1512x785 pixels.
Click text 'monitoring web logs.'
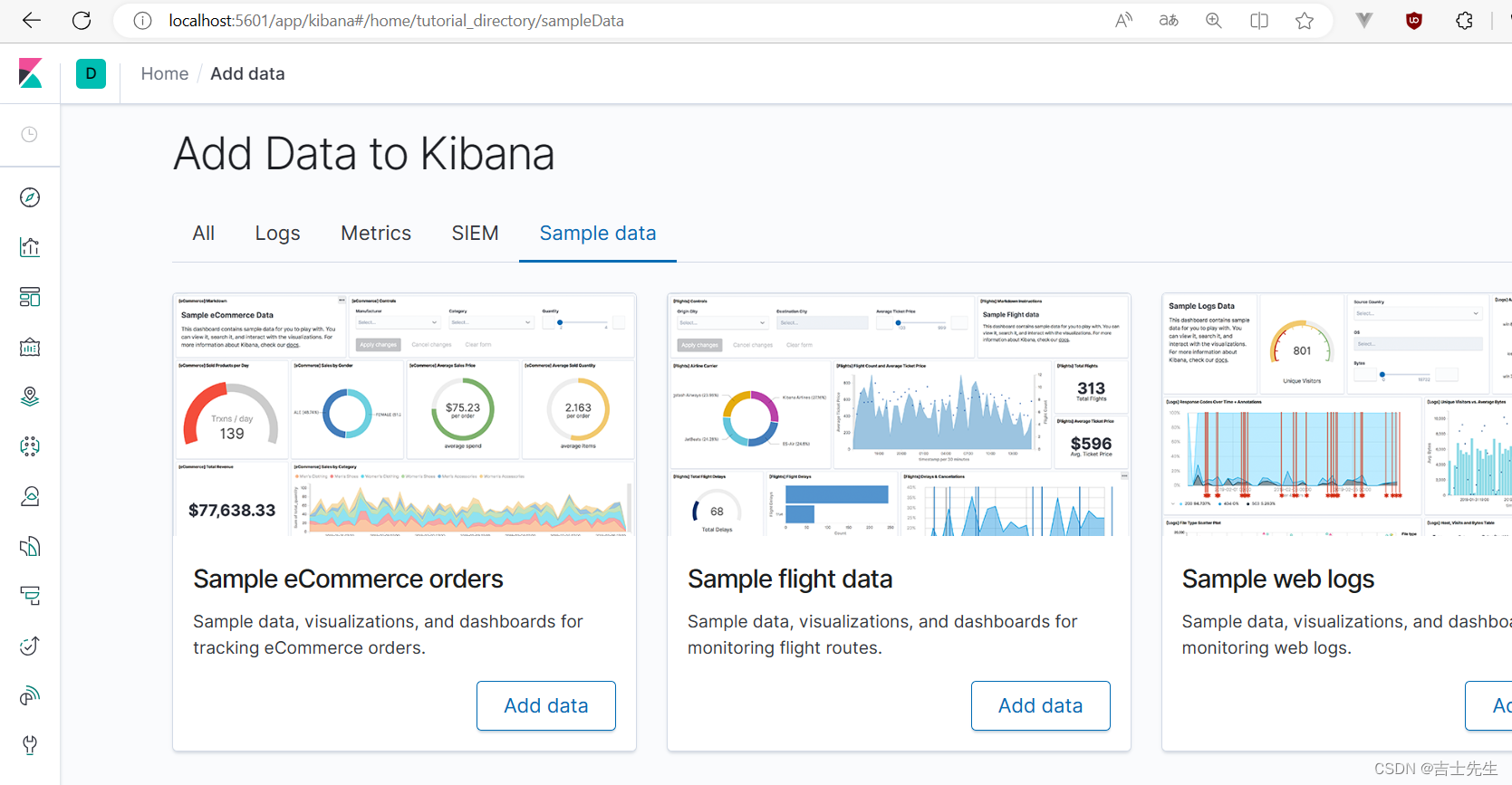pyautogui.click(x=1266, y=648)
